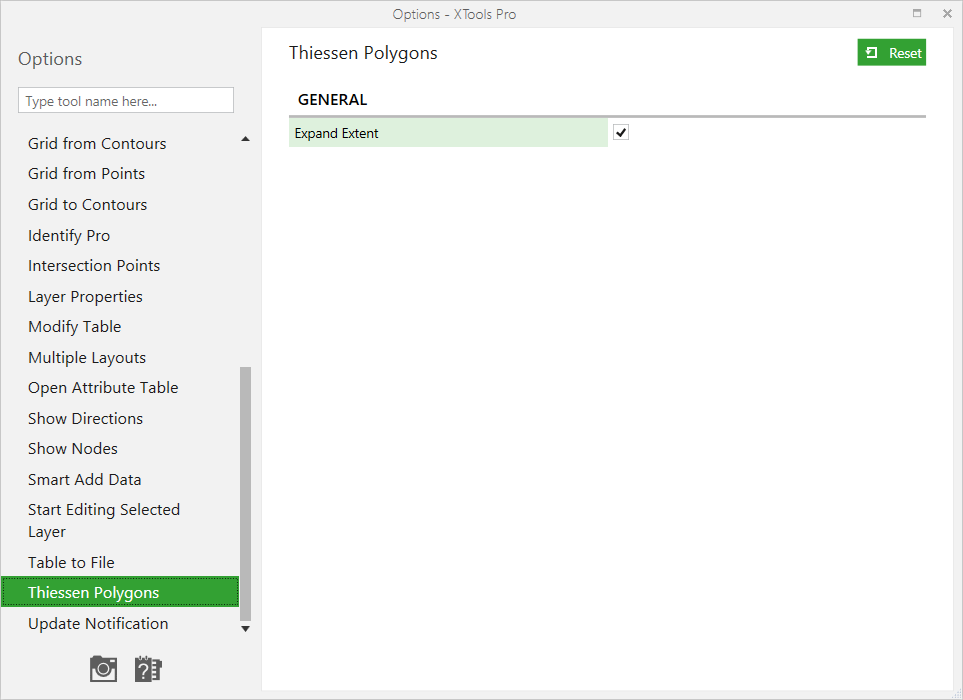Select Grid from Points option
The image size is (963, 700).
point(87,174)
